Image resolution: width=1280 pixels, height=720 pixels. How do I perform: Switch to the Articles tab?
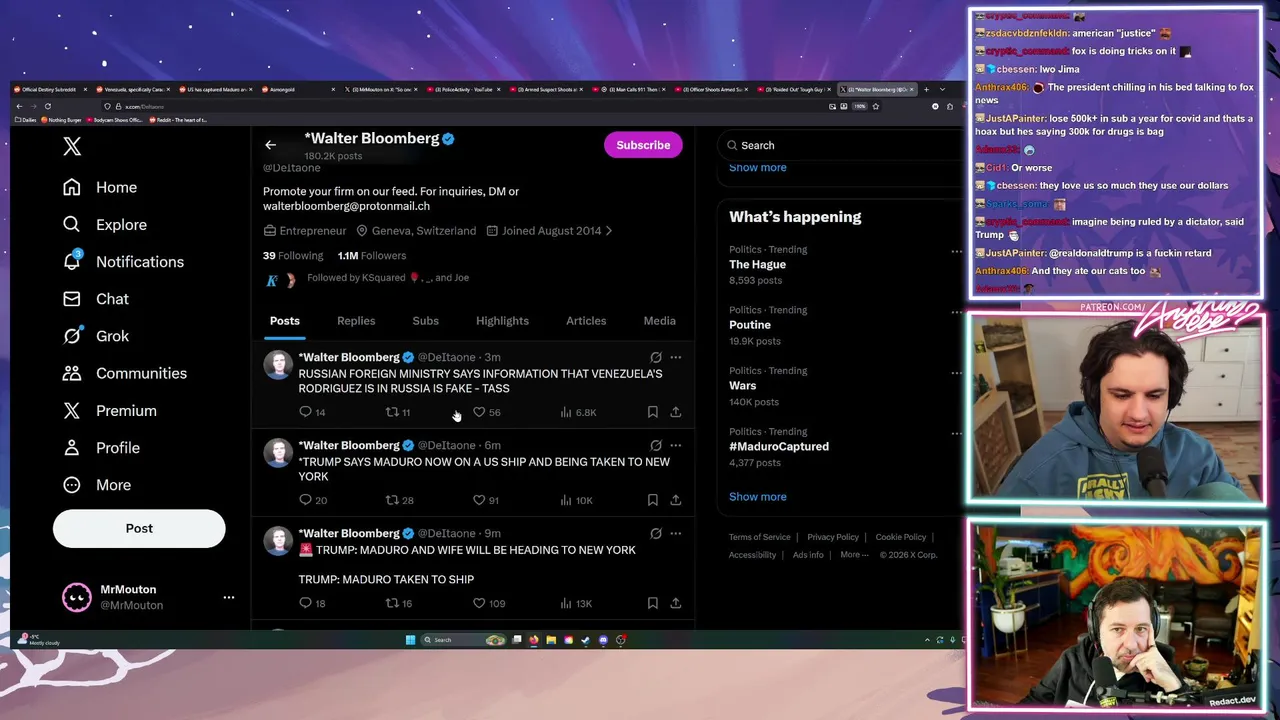pos(586,321)
